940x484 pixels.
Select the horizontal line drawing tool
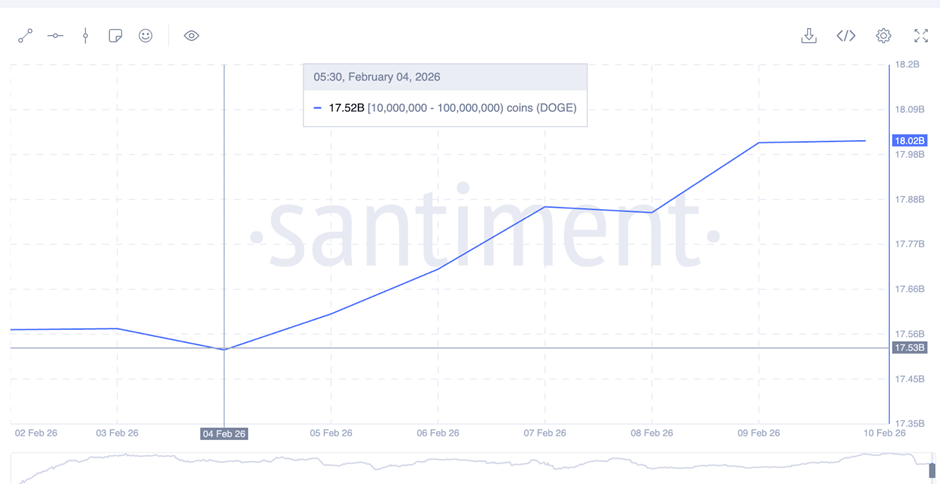(x=55, y=36)
